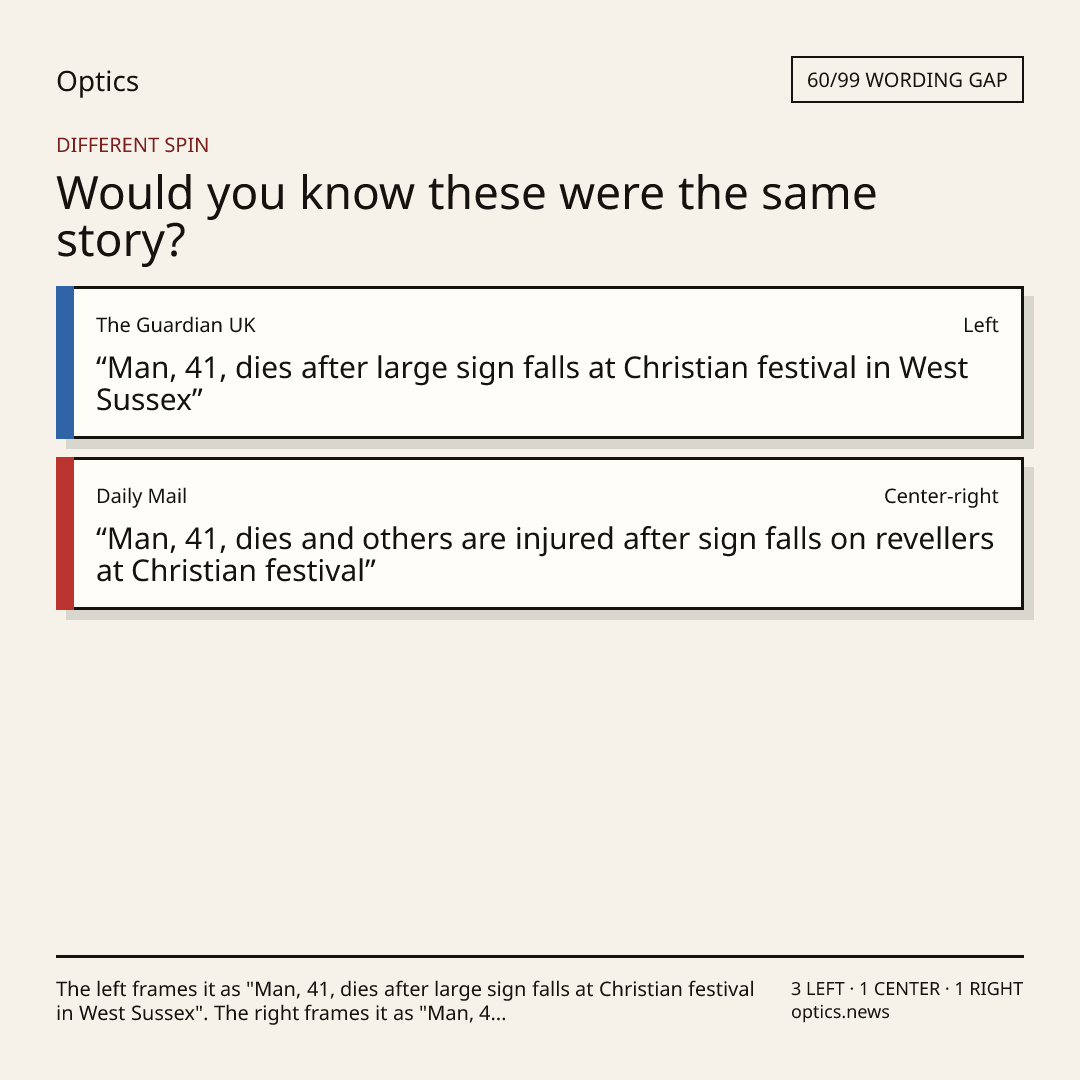Click the 1 CENTER coverage count
This screenshot has height=1080, width=1080.
point(899,989)
